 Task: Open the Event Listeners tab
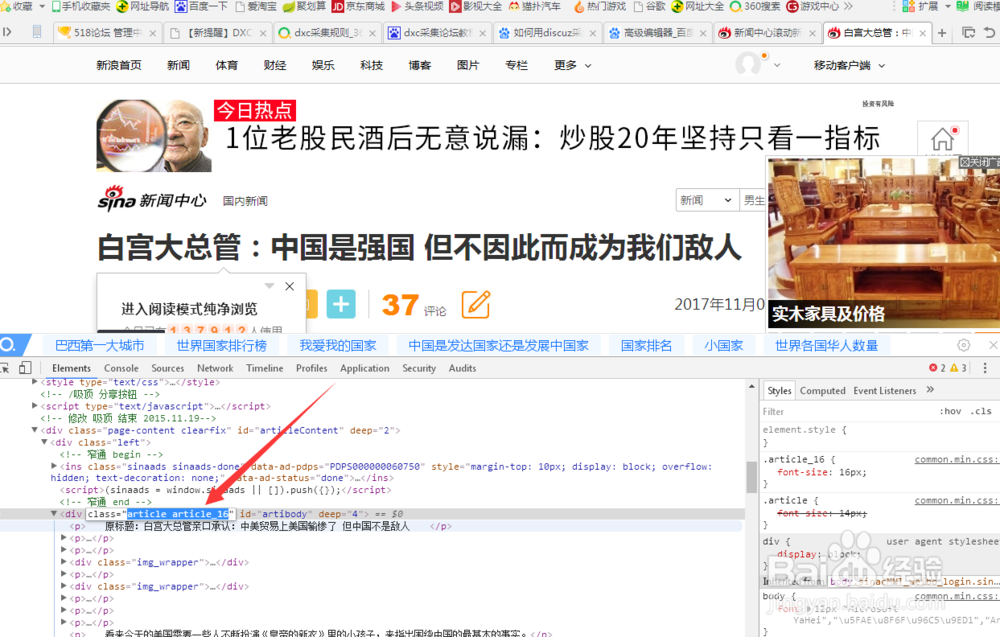pos(885,390)
